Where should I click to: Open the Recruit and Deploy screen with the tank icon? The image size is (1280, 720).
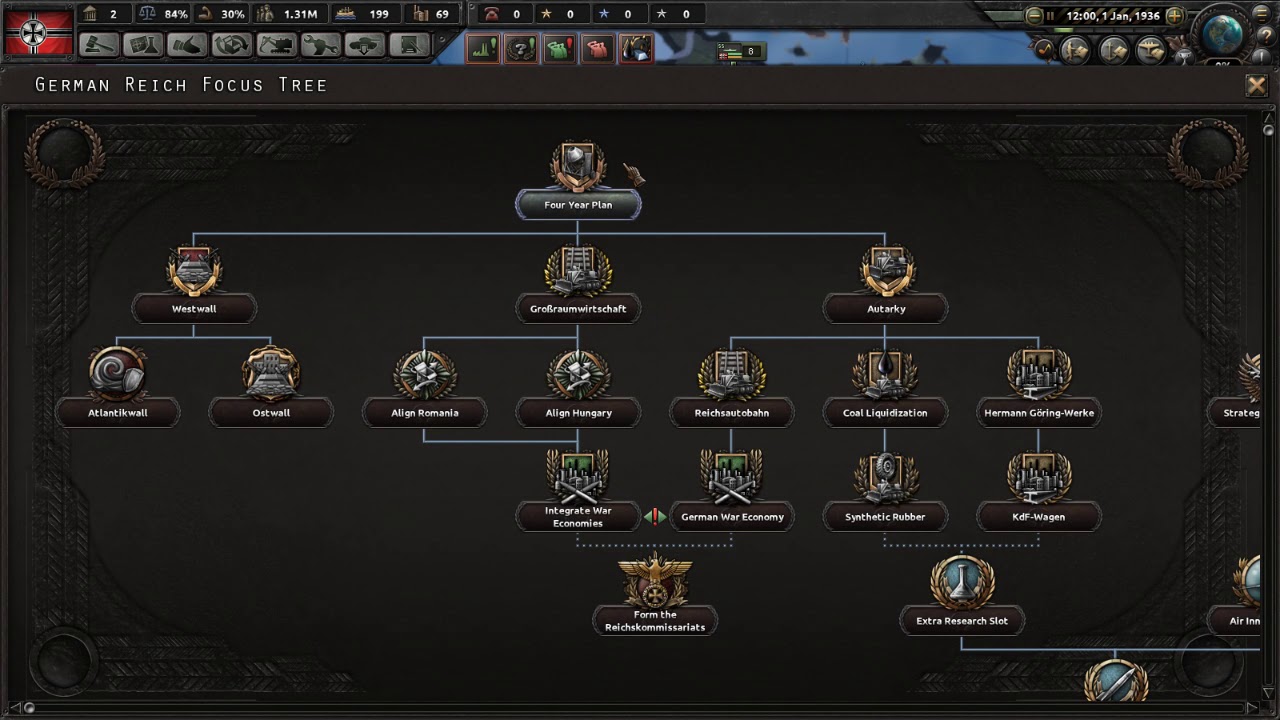pos(365,45)
